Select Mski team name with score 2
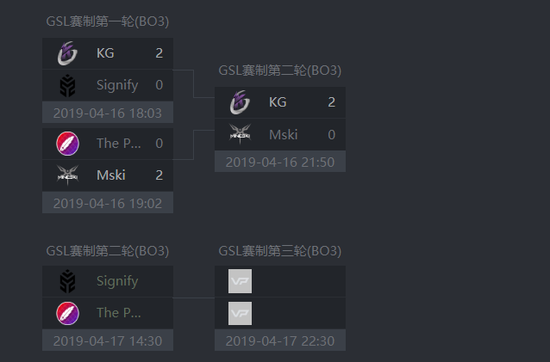Viewport: 550px width, 362px height. point(111,175)
